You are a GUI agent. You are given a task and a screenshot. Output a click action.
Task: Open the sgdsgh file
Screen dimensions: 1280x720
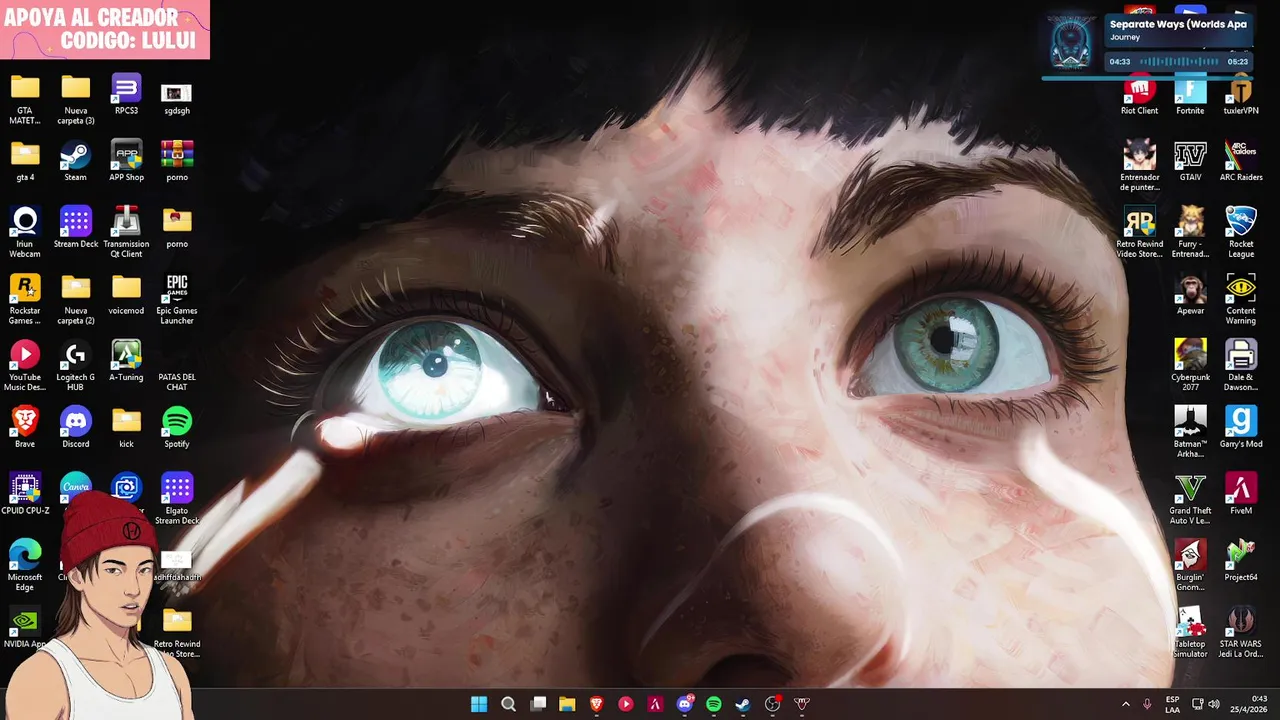(177, 99)
